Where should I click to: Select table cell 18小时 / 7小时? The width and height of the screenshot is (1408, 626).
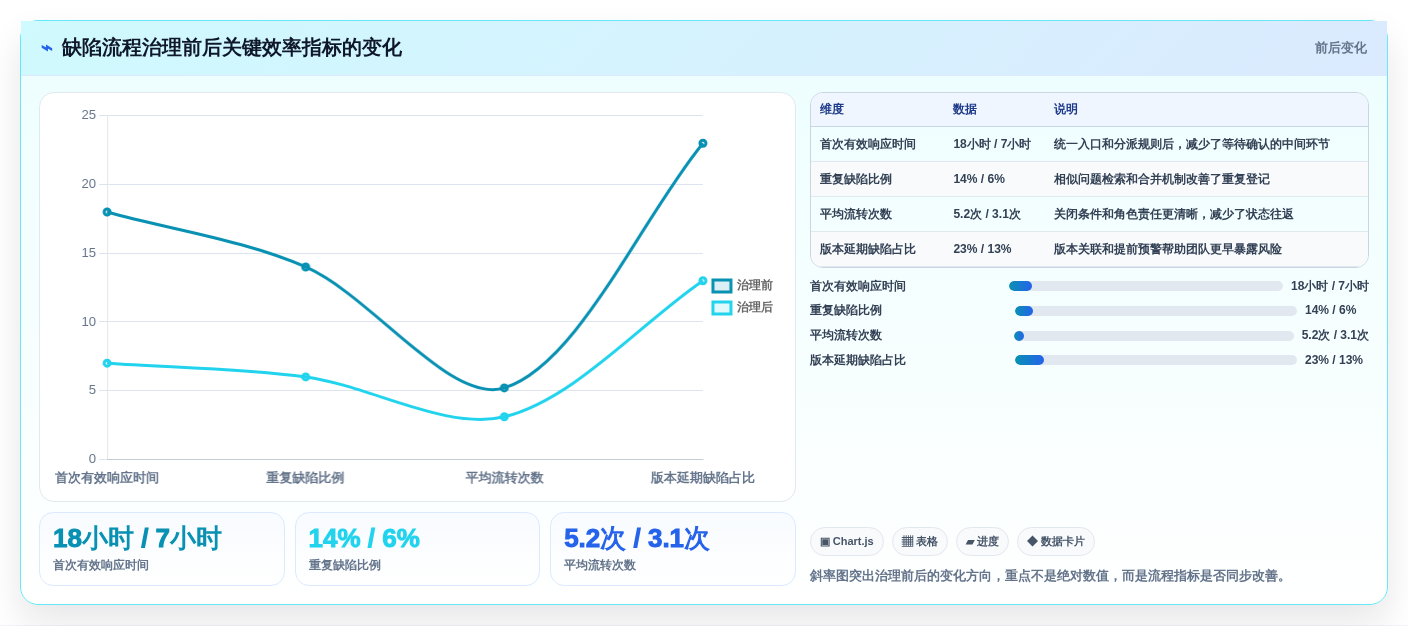tap(992, 144)
